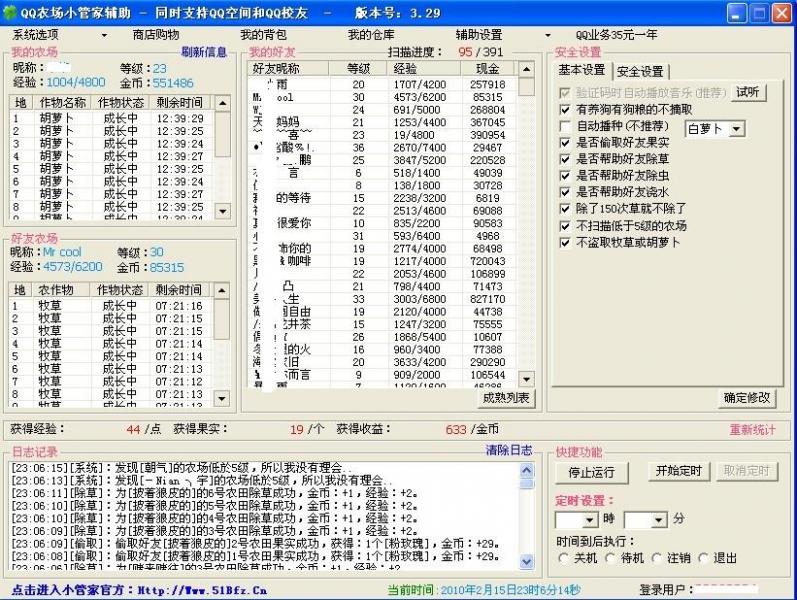Close the QQ农场小管家 window
This screenshot has height=600, width=797.
tap(781, 13)
